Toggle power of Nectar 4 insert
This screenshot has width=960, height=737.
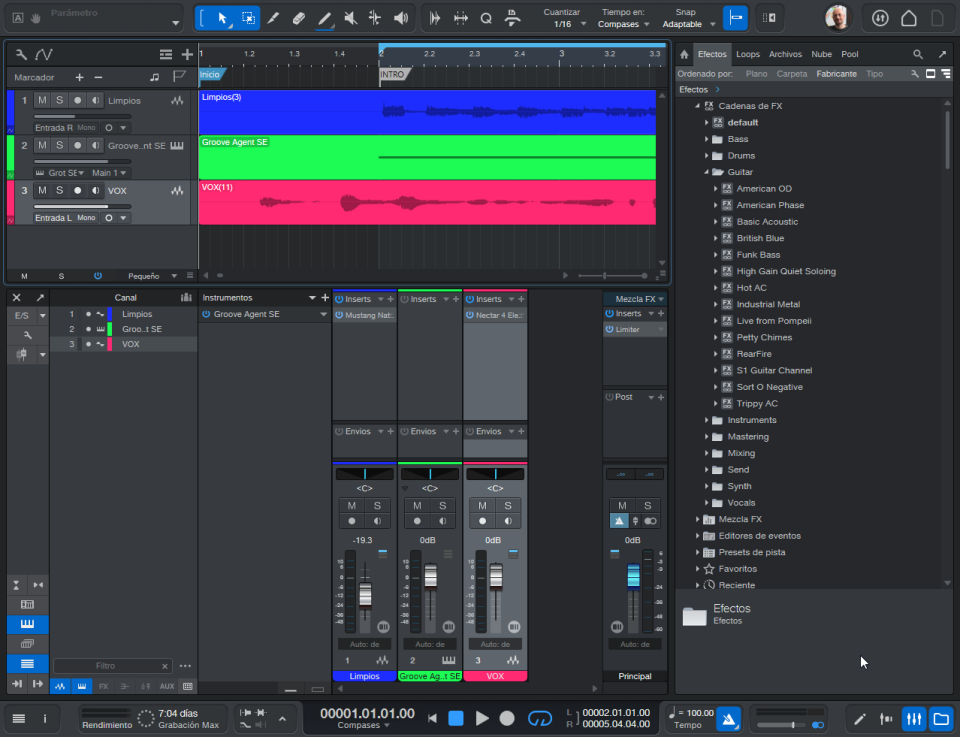470,315
